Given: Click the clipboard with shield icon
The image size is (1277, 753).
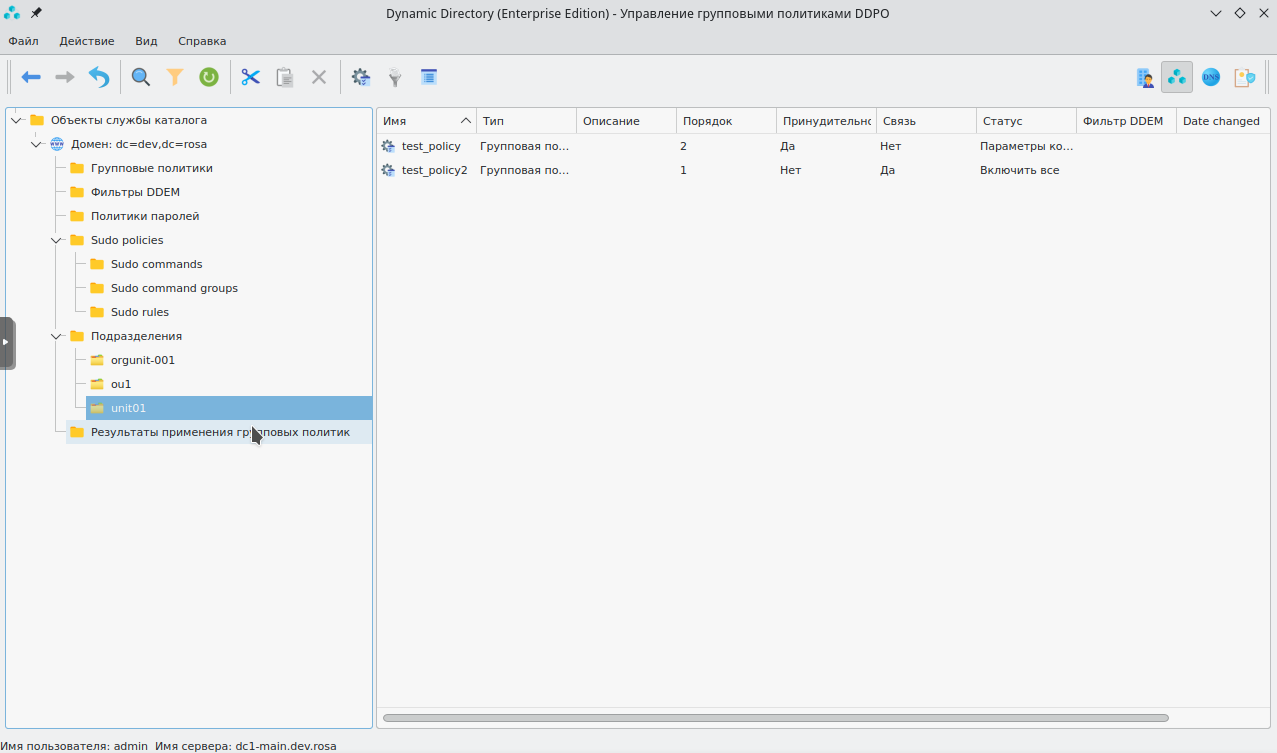Looking at the screenshot, I should tap(1244, 77).
